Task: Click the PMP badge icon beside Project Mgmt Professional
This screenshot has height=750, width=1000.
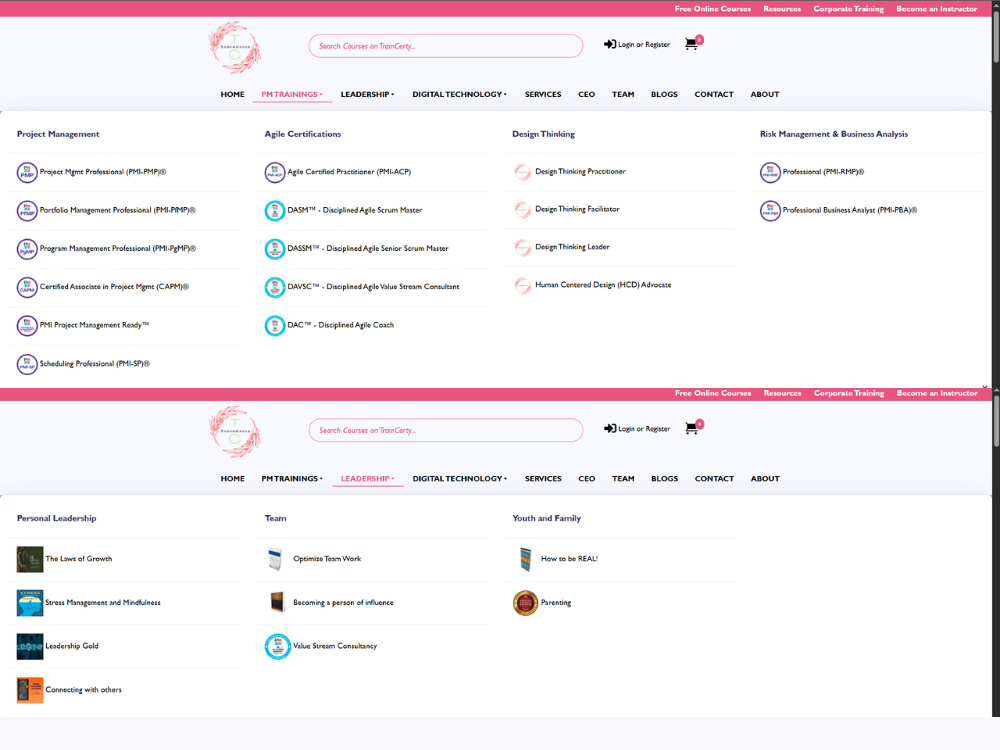Action: coord(27,172)
